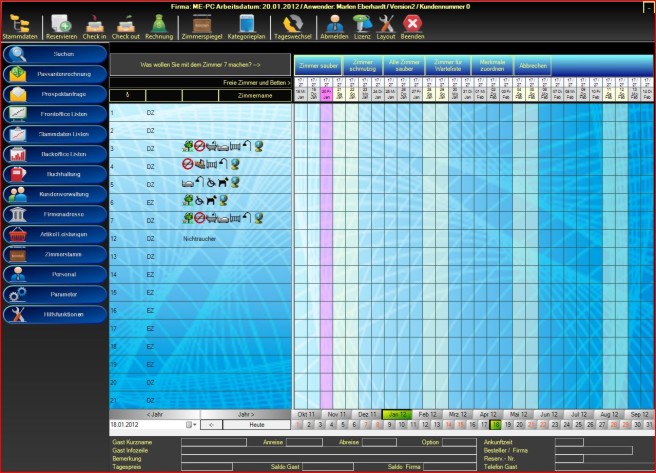
Task: Select day 18 in the day strip
Action: tap(496, 425)
